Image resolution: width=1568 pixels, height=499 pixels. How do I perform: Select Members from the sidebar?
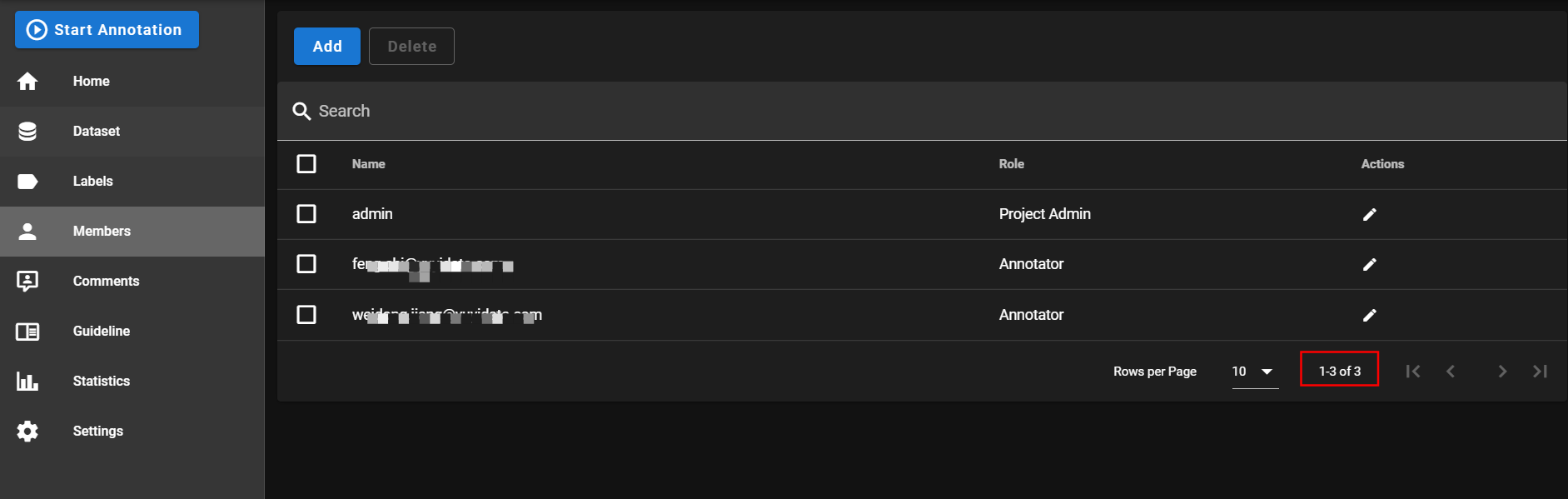pyautogui.click(x=102, y=231)
